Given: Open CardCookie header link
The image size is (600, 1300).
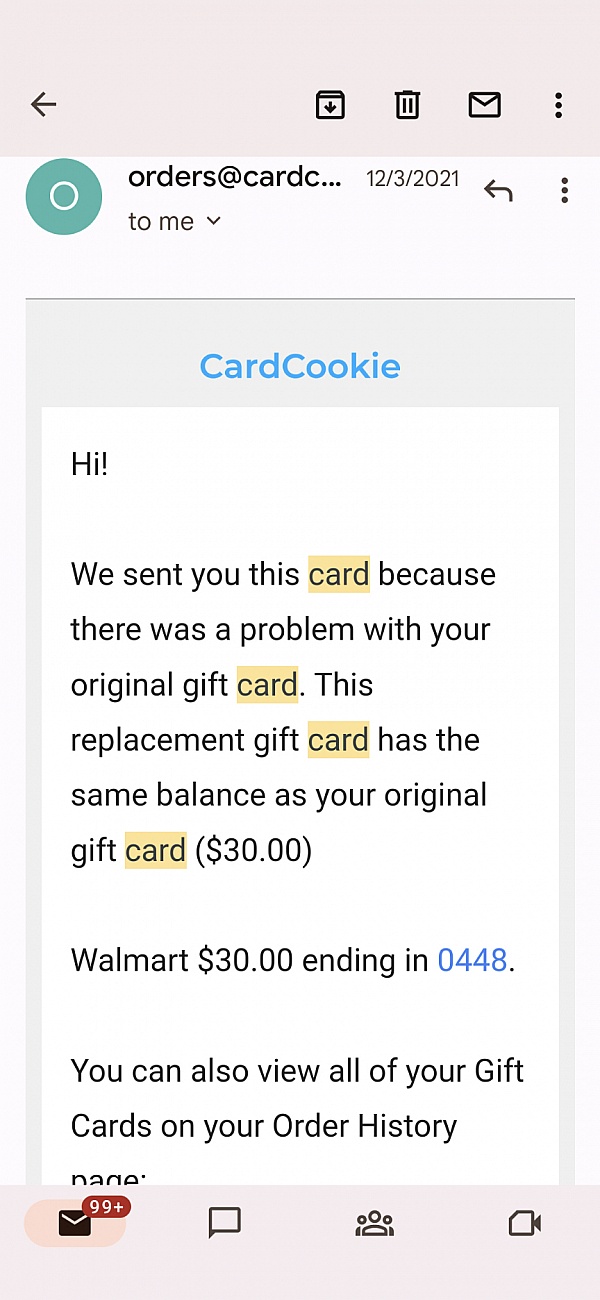Looking at the screenshot, I should [300, 366].
